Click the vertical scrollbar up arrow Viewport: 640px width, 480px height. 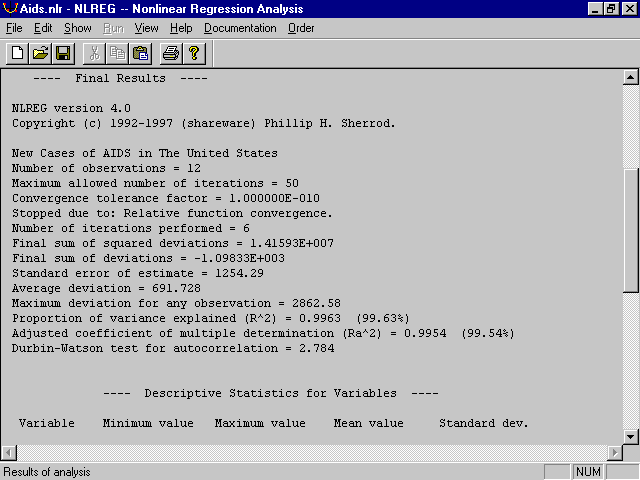(630, 77)
